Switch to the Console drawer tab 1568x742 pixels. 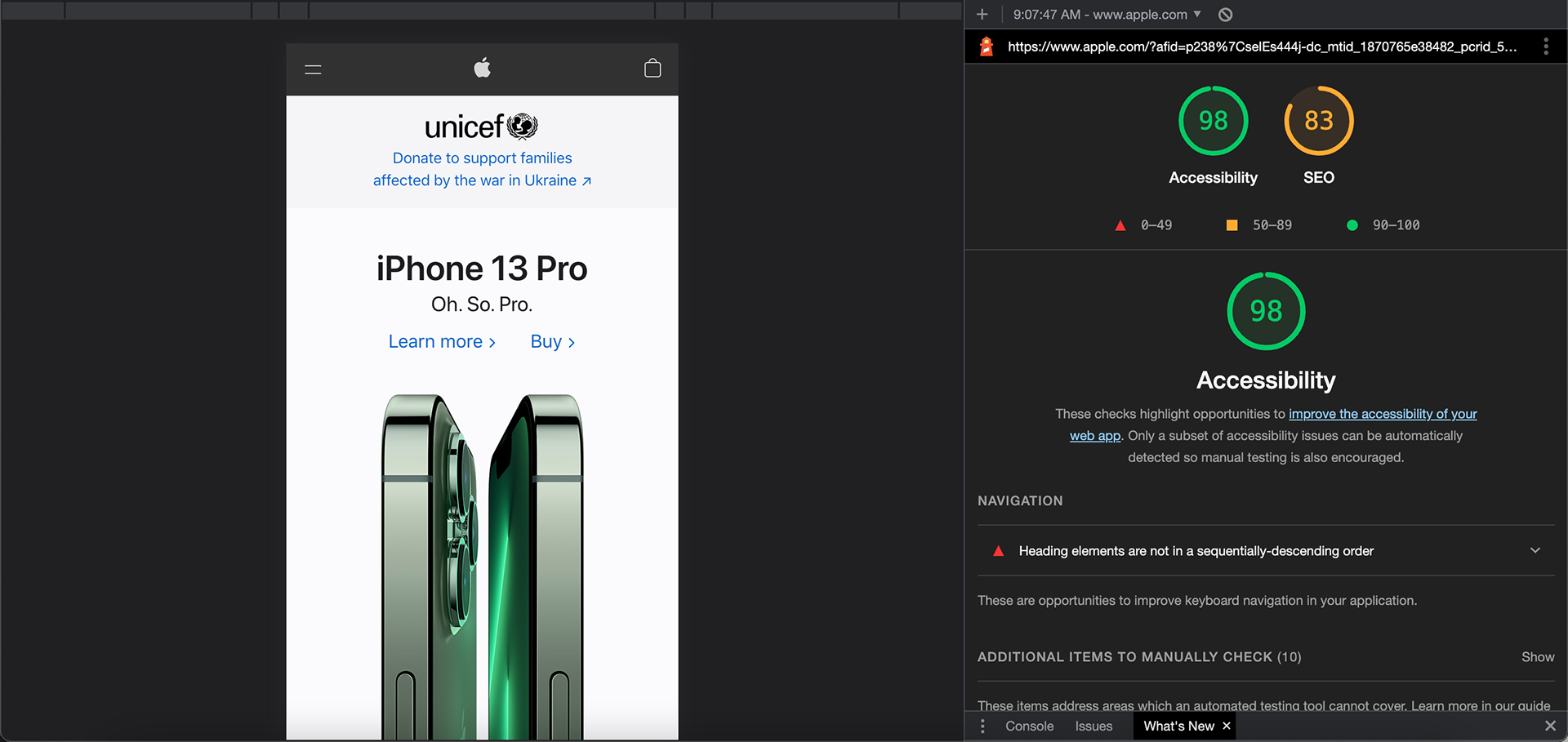pyautogui.click(x=1029, y=726)
